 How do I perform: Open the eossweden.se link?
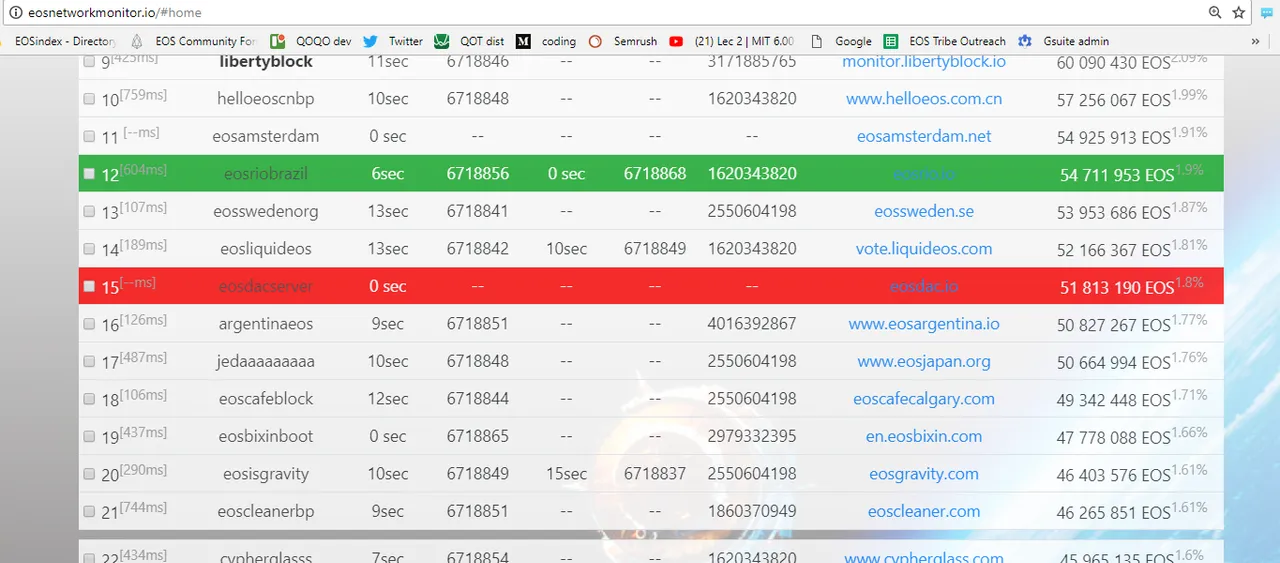(x=924, y=211)
